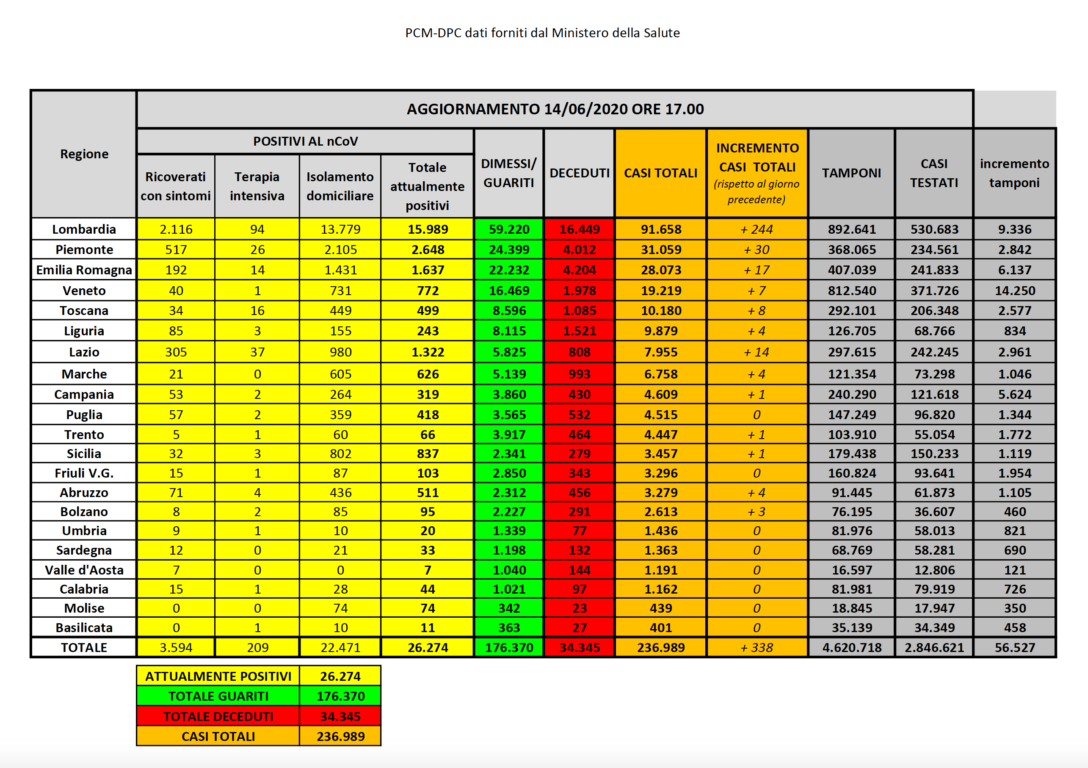The image size is (1088, 768).
Task: Click total casi totali 236.989 in table
Action: pyautogui.click(x=661, y=647)
